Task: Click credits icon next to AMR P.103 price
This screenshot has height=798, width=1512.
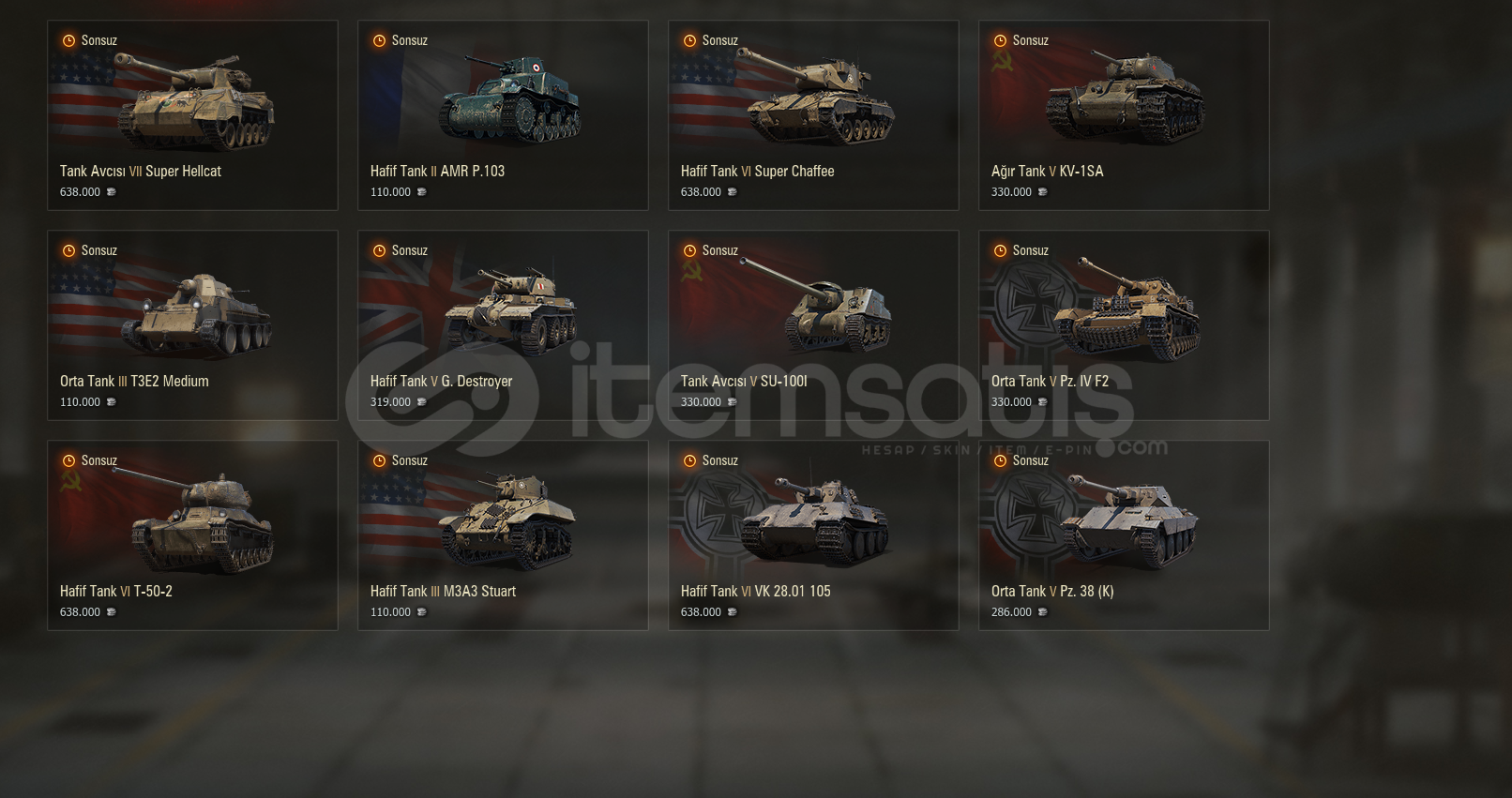Action: (x=421, y=192)
